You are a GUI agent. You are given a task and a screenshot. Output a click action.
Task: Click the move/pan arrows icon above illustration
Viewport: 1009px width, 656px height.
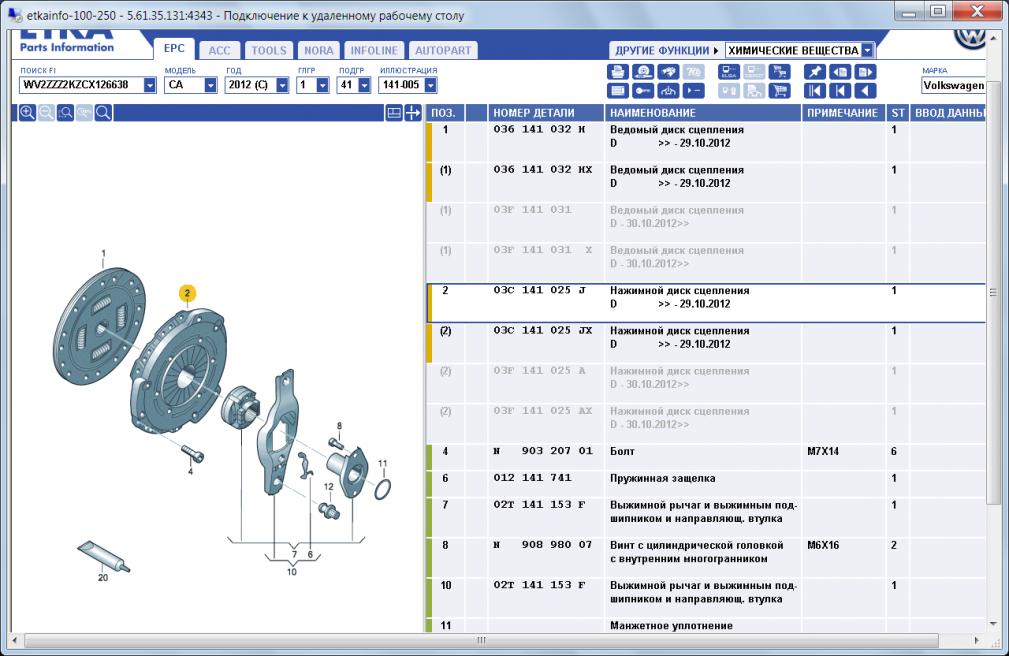point(412,113)
